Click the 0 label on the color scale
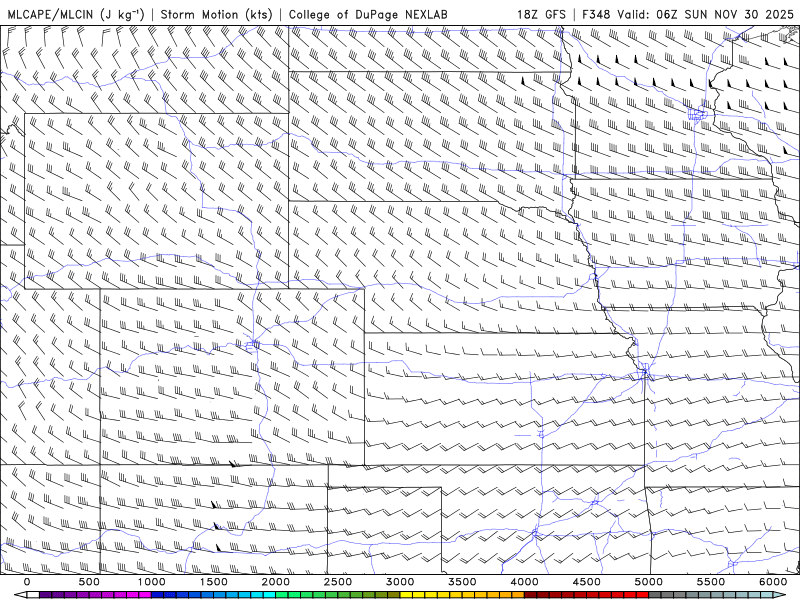The height and width of the screenshot is (600, 800). [27, 582]
